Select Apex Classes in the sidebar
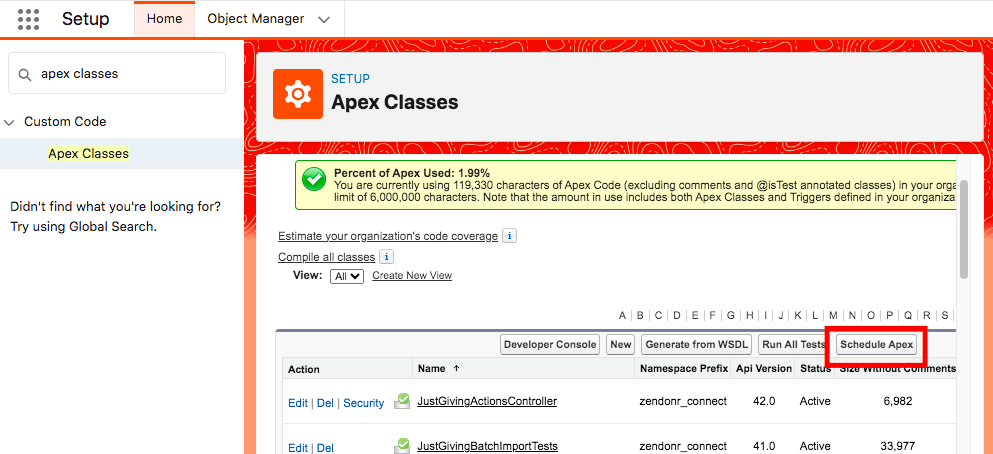993x454 pixels. pyautogui.click(x=89, y=154)
